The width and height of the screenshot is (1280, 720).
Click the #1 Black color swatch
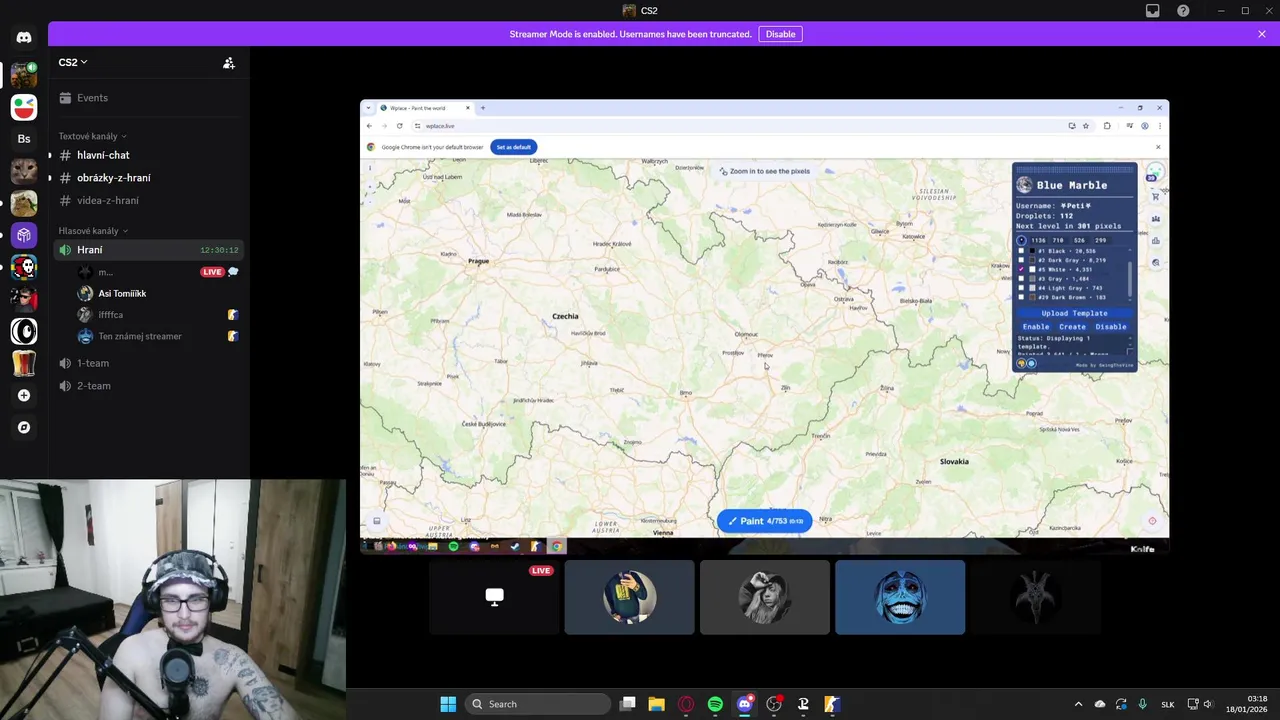click(1032, 251)
